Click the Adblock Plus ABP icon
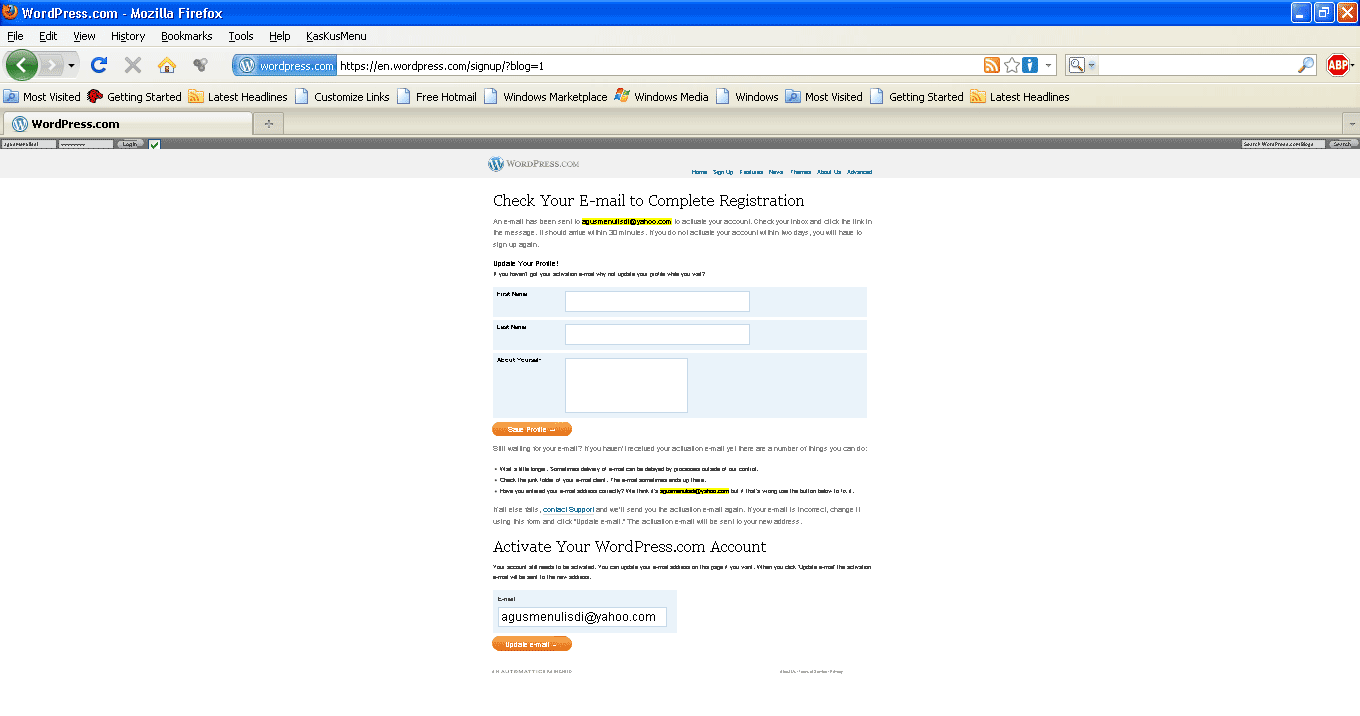The width and height of the screenshot is (1360, 716). 1337,65
